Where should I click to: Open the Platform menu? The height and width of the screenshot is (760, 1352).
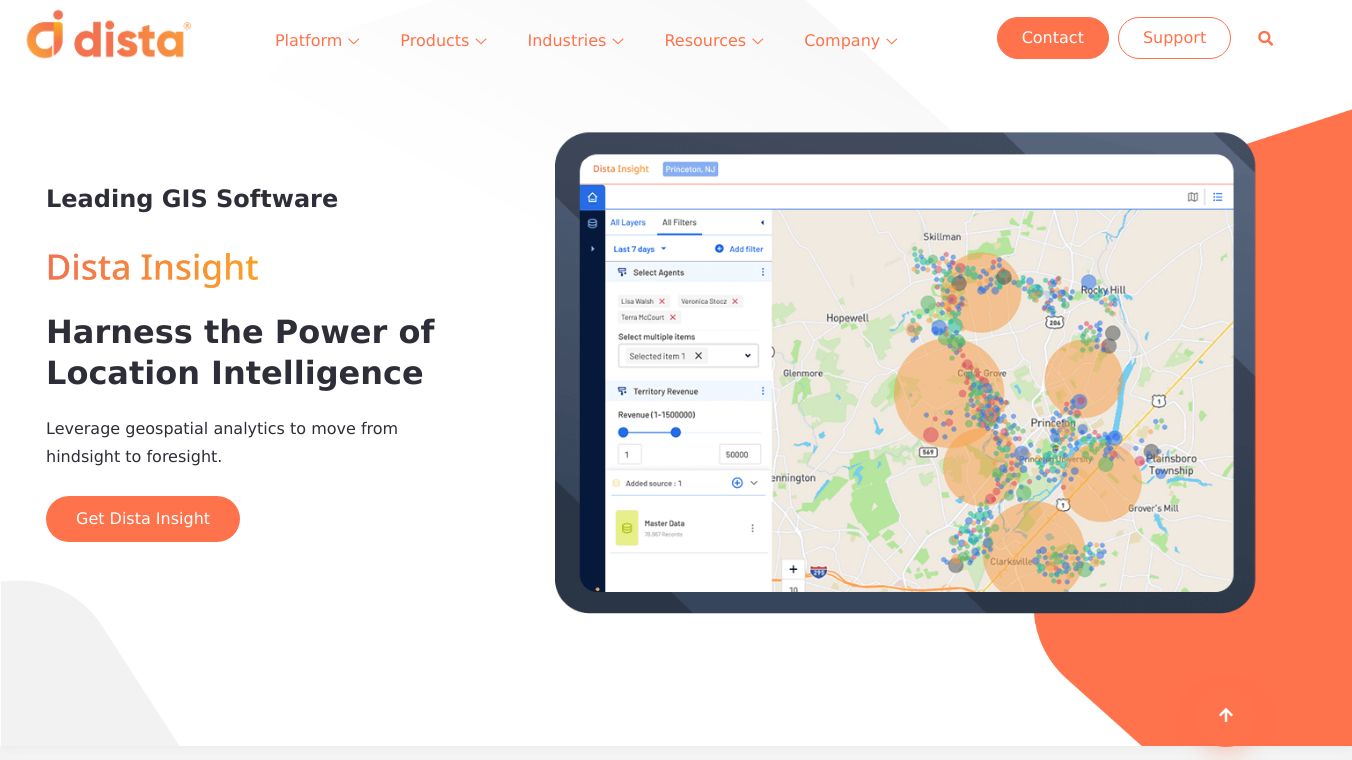click(317, 41)
